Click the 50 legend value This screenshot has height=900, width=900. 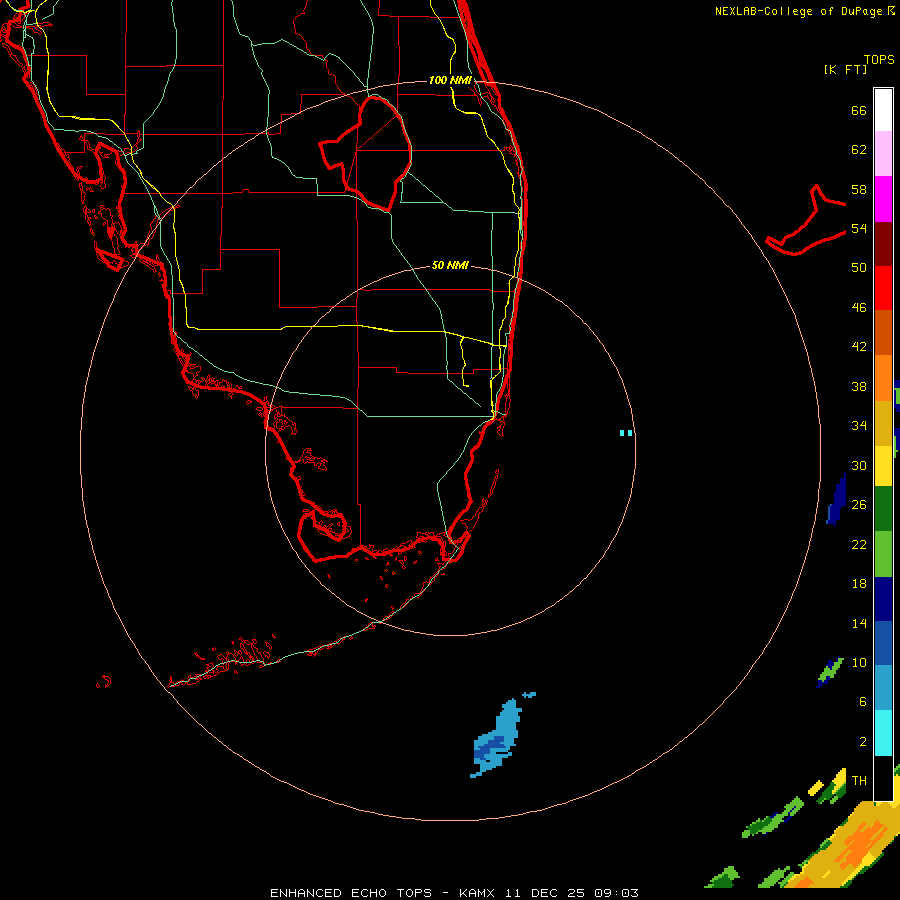[x=859, y=267]
